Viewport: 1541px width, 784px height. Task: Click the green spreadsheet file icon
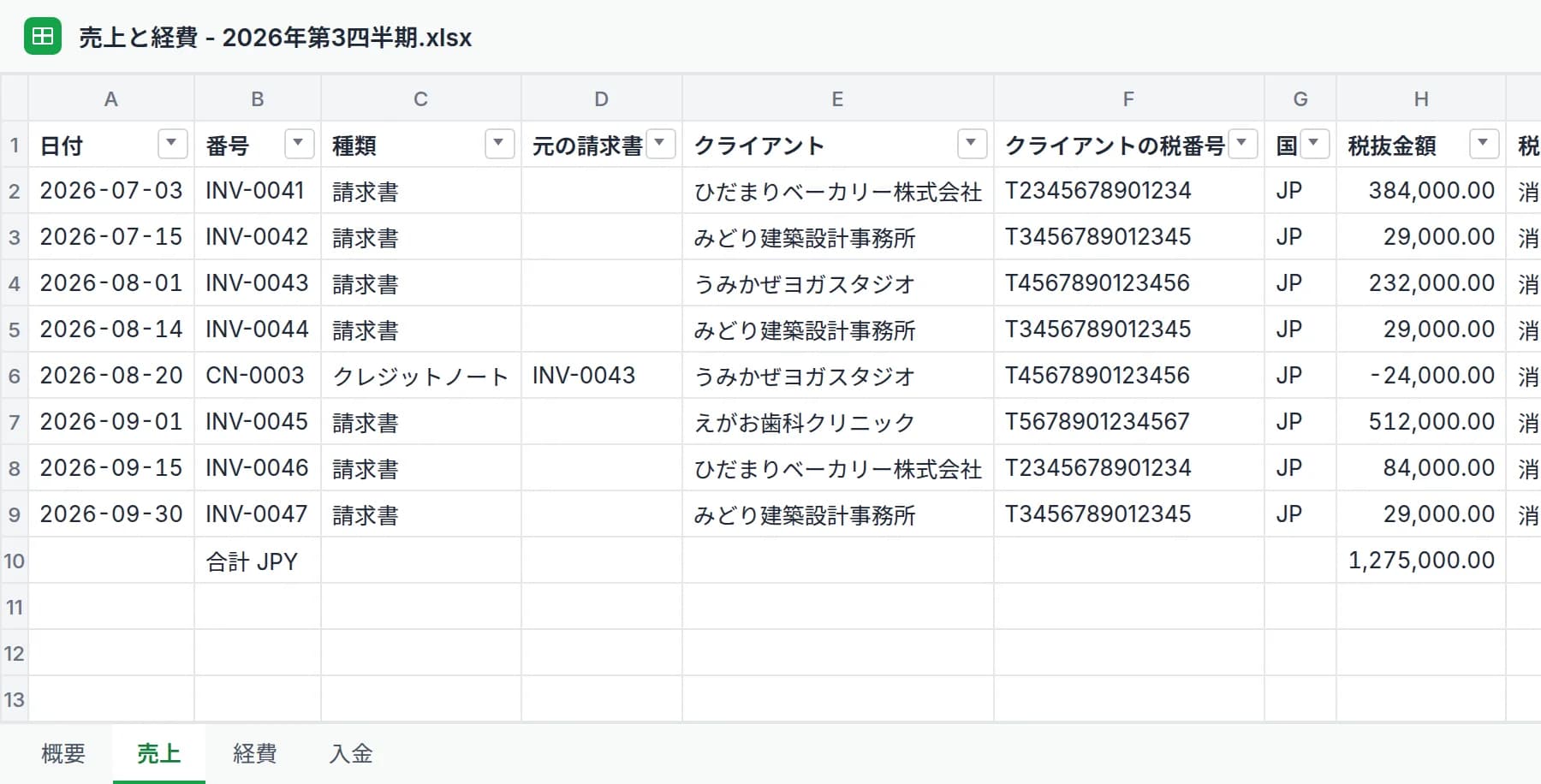pyautogui.click(x=43, y=37)
